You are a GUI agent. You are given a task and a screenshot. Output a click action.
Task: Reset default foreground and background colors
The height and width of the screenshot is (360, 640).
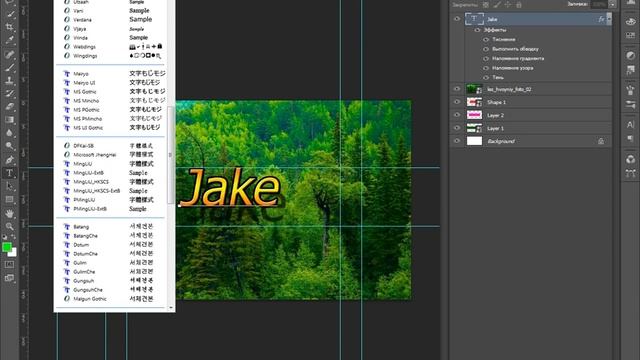pos(4,237)
